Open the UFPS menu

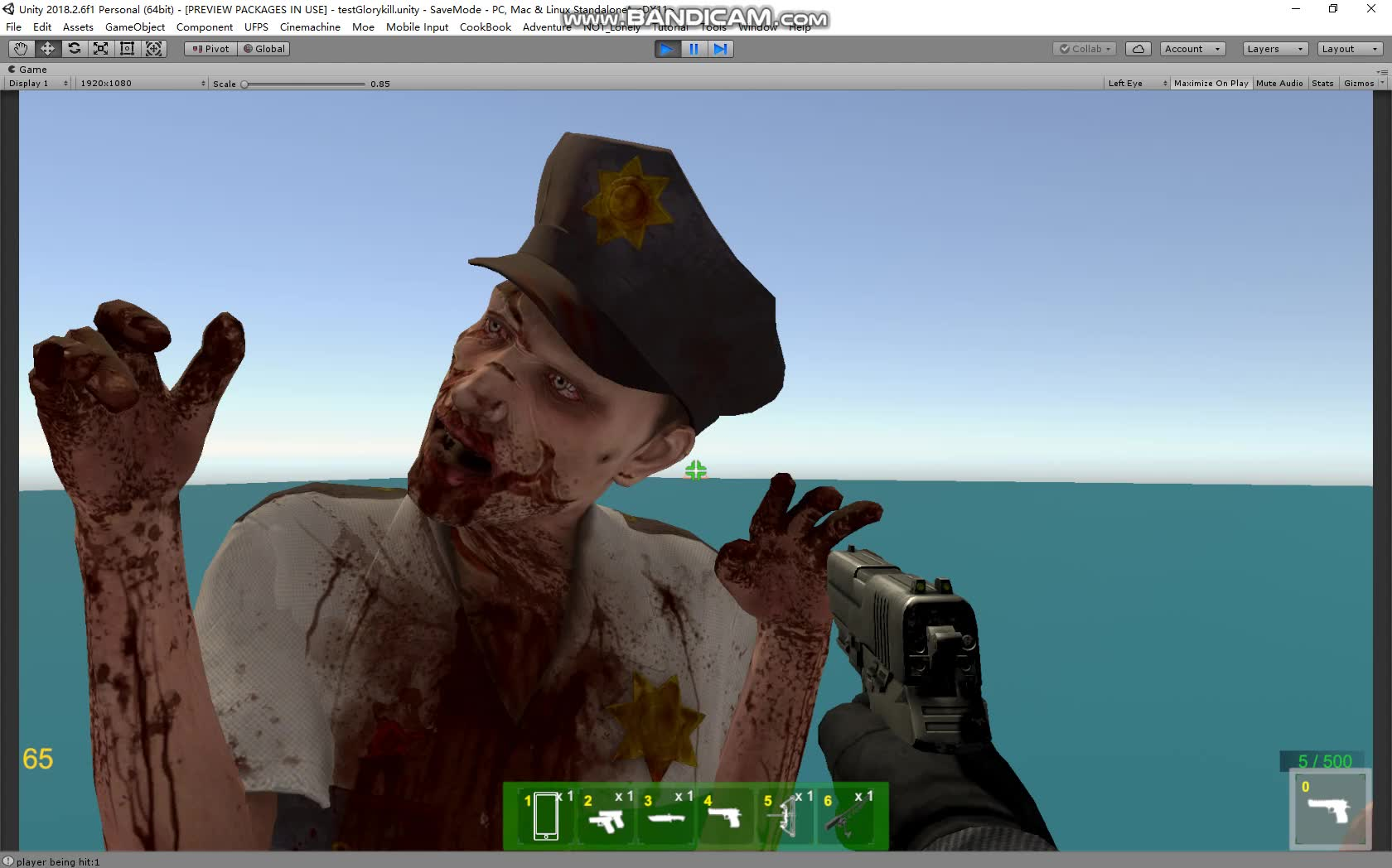[256, 27]
